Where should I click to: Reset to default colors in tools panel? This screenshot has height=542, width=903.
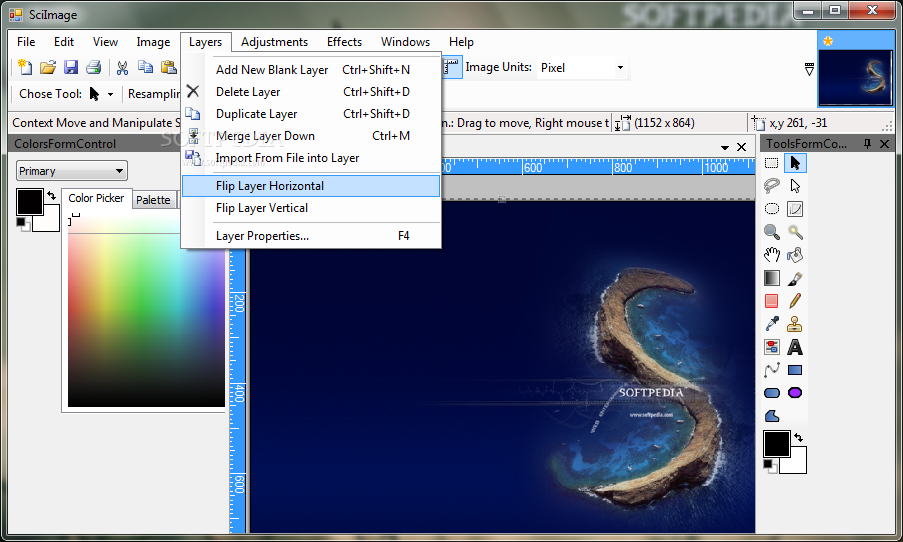coord(770,466)
